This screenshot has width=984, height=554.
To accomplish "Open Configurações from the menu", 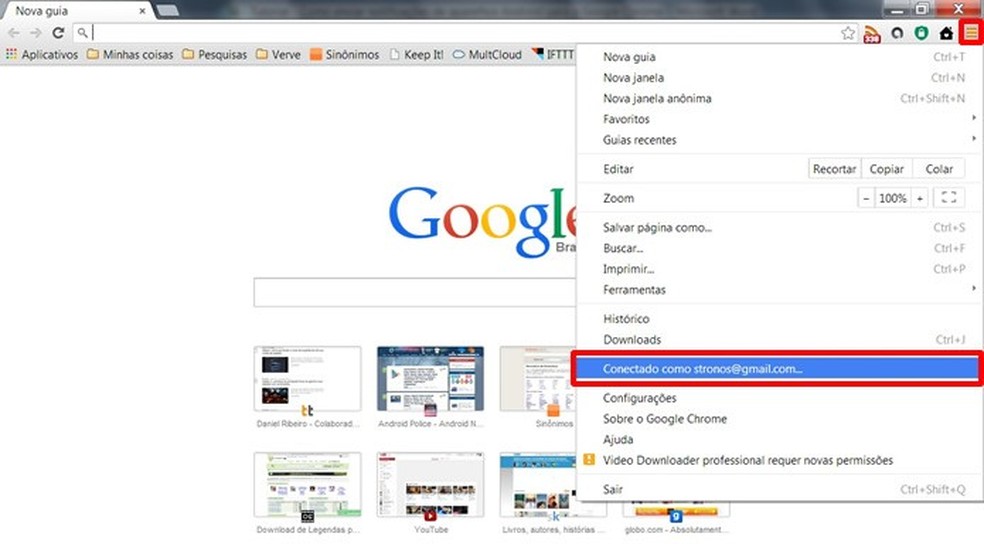I will [x=779, y=398].
